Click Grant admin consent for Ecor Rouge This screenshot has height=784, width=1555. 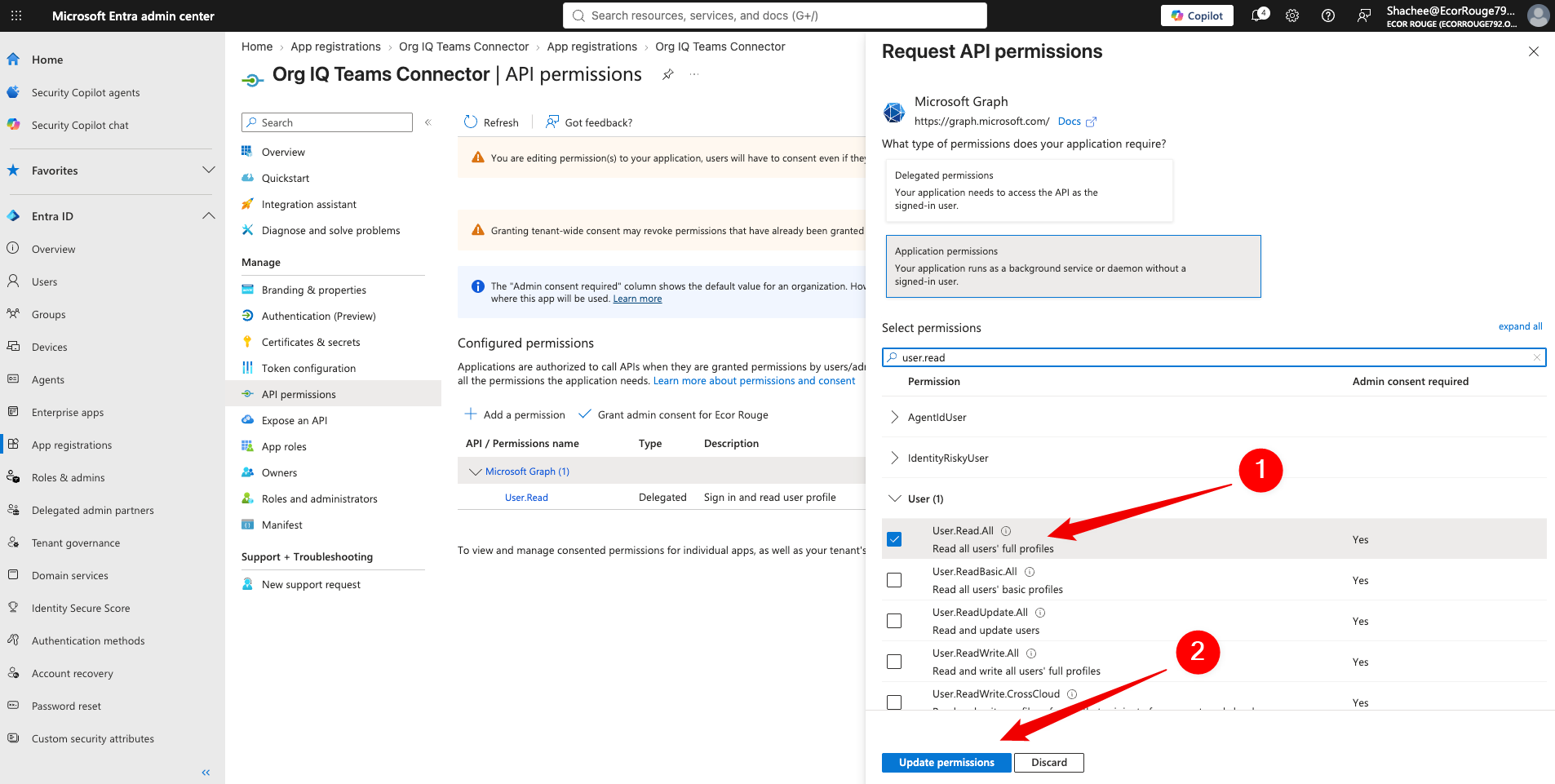click(673, 414)
